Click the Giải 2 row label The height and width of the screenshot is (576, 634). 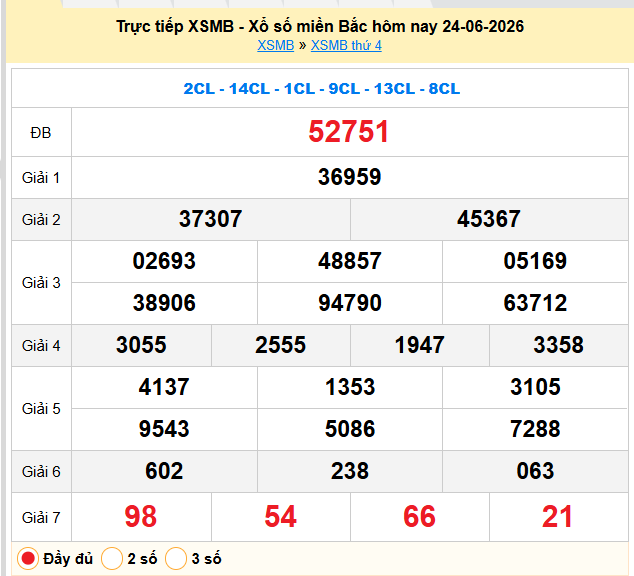click(x=41, y=220)
